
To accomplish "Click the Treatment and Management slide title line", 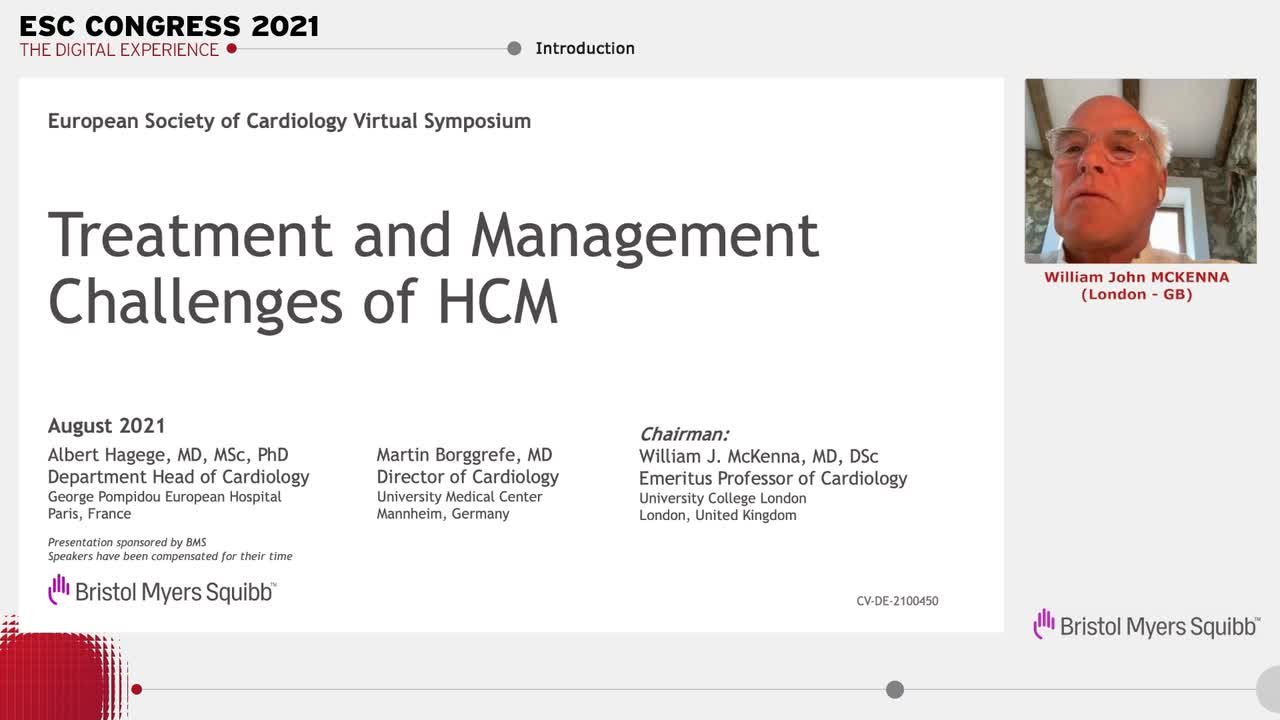I will (x=433, y=235).
